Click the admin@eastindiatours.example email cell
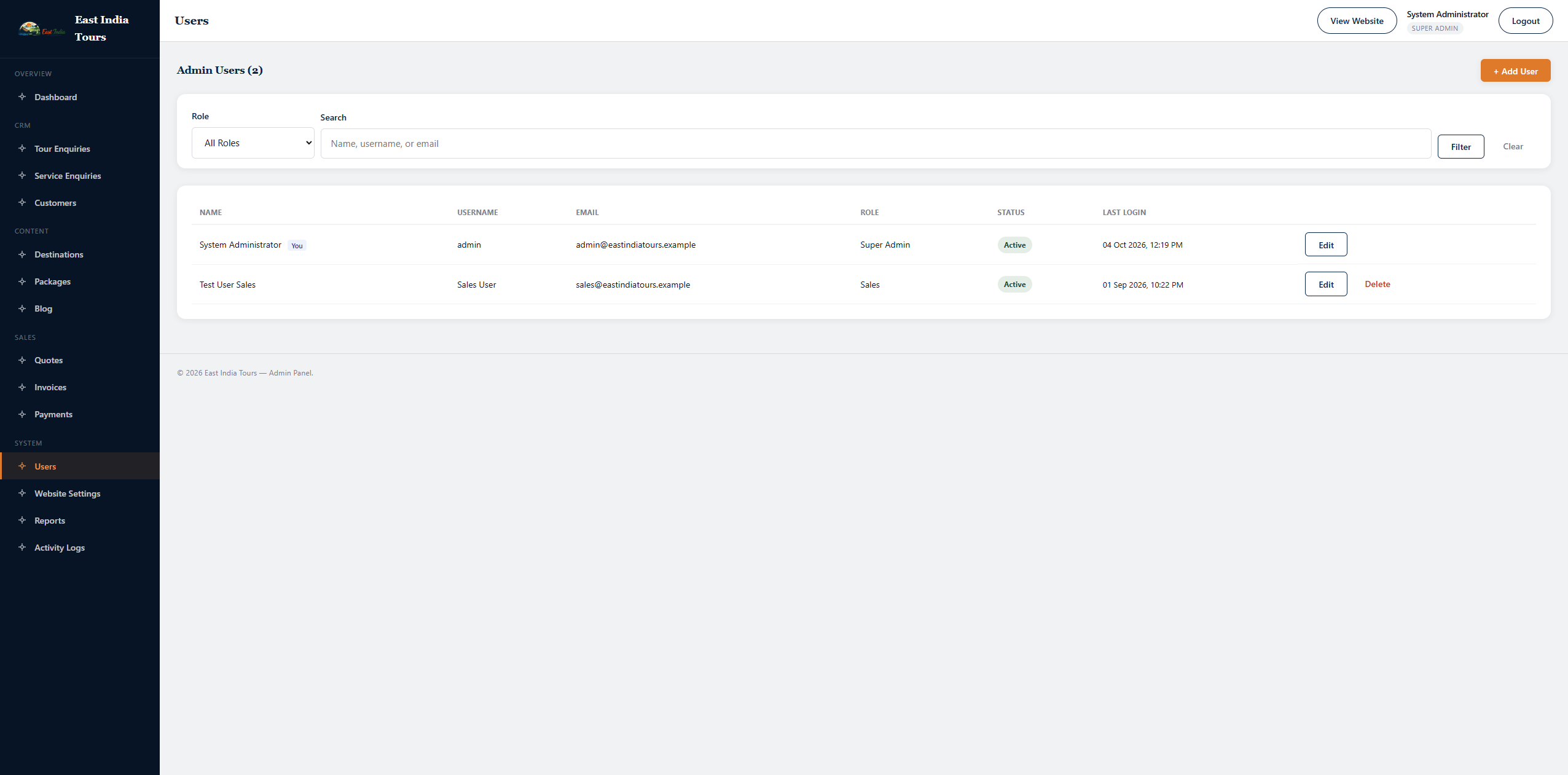1568x775 pixels. click(x=635, y=245)
